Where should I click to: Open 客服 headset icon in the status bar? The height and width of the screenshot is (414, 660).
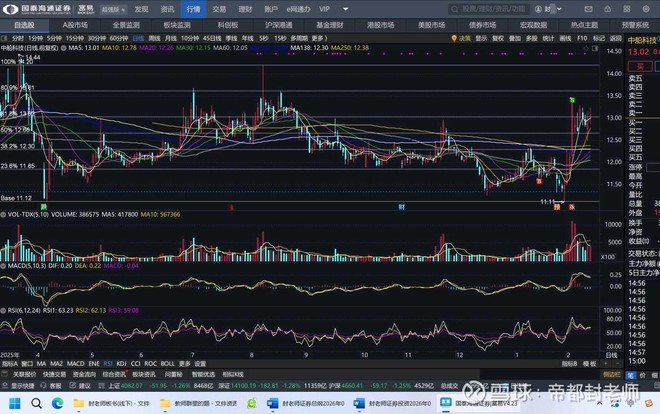coord(43,385)
